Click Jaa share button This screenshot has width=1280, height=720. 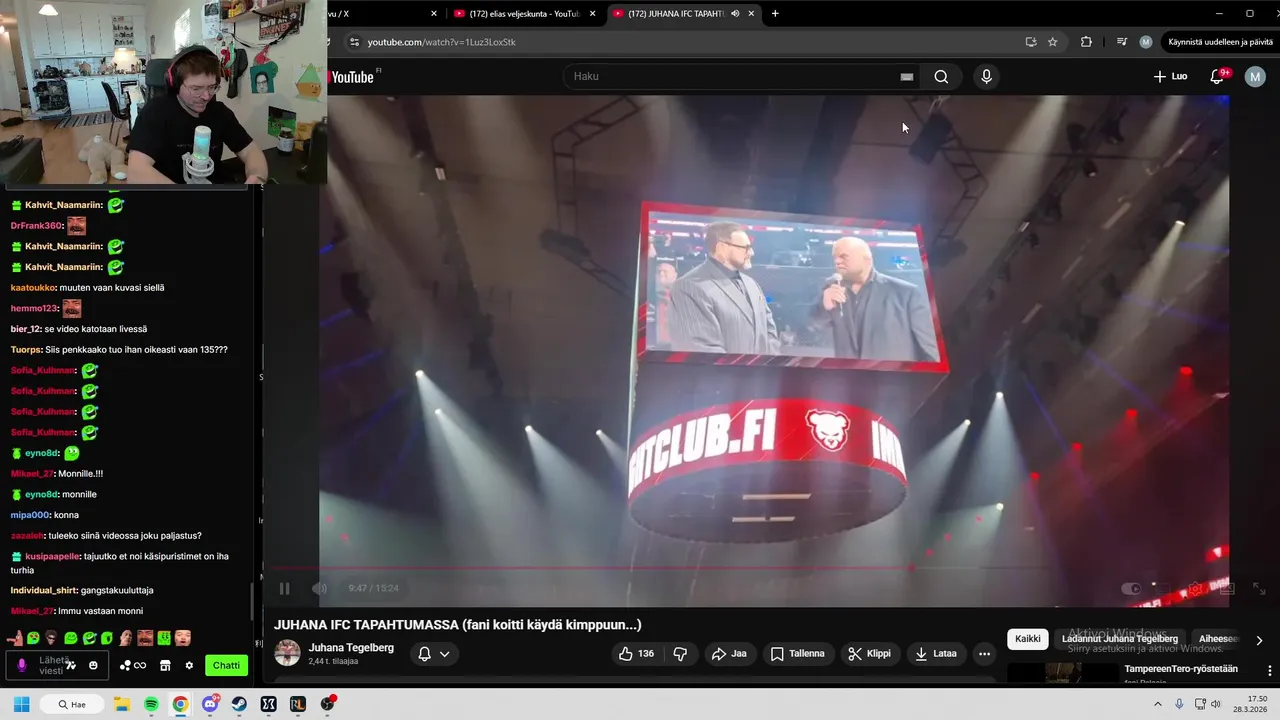pos(729,654)
